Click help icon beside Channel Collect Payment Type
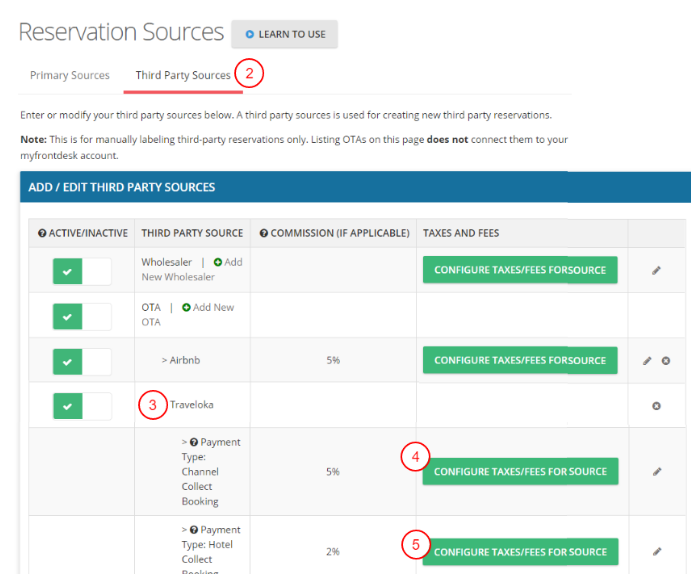Screen dimensions: 691x574 193,442
